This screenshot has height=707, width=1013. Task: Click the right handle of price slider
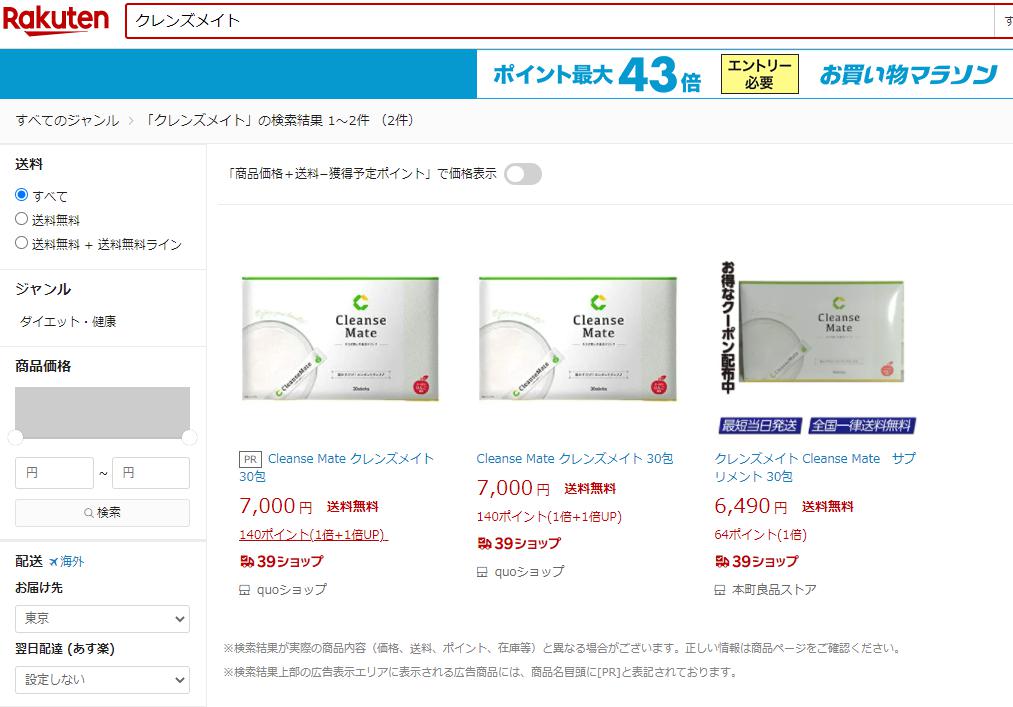point(189,438)
